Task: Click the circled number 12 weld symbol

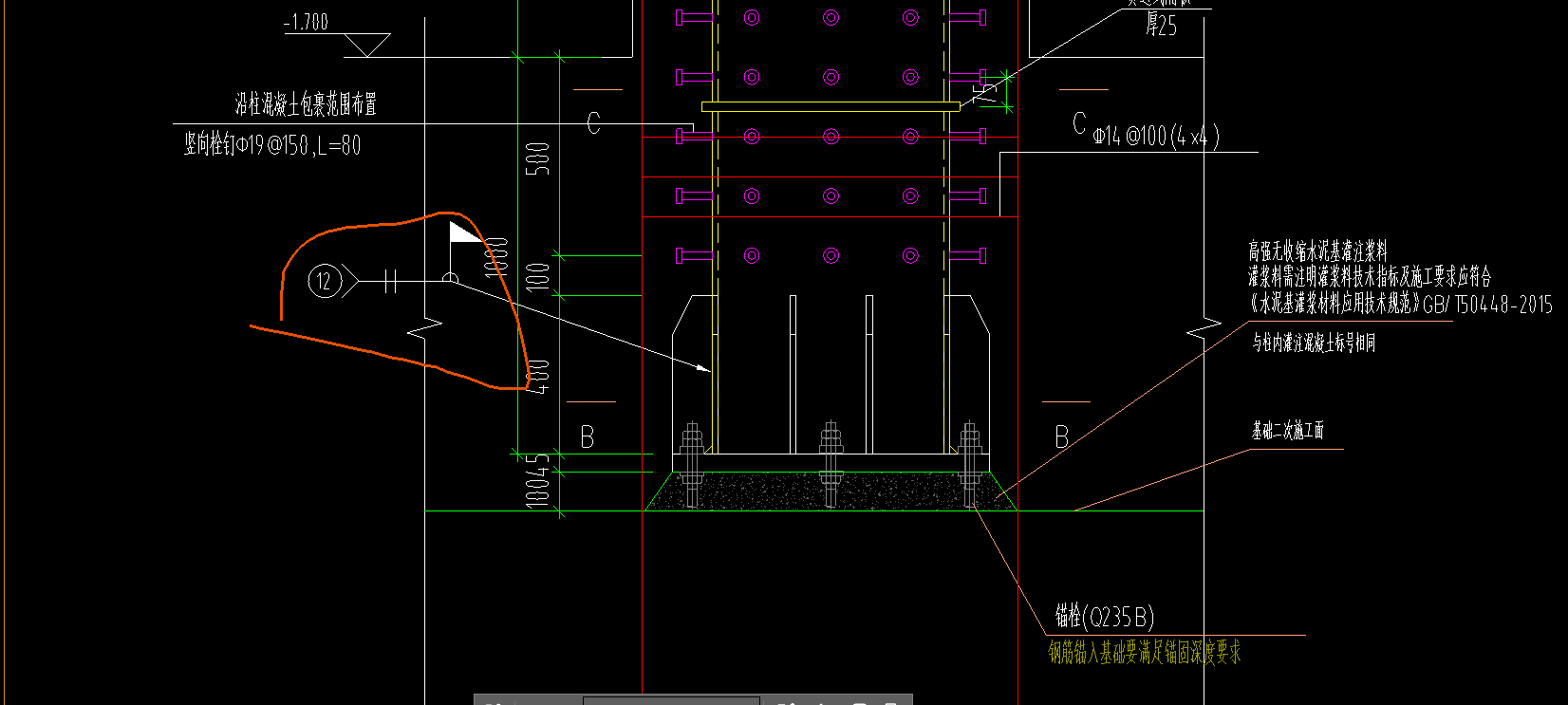Action: click(325, 281)
